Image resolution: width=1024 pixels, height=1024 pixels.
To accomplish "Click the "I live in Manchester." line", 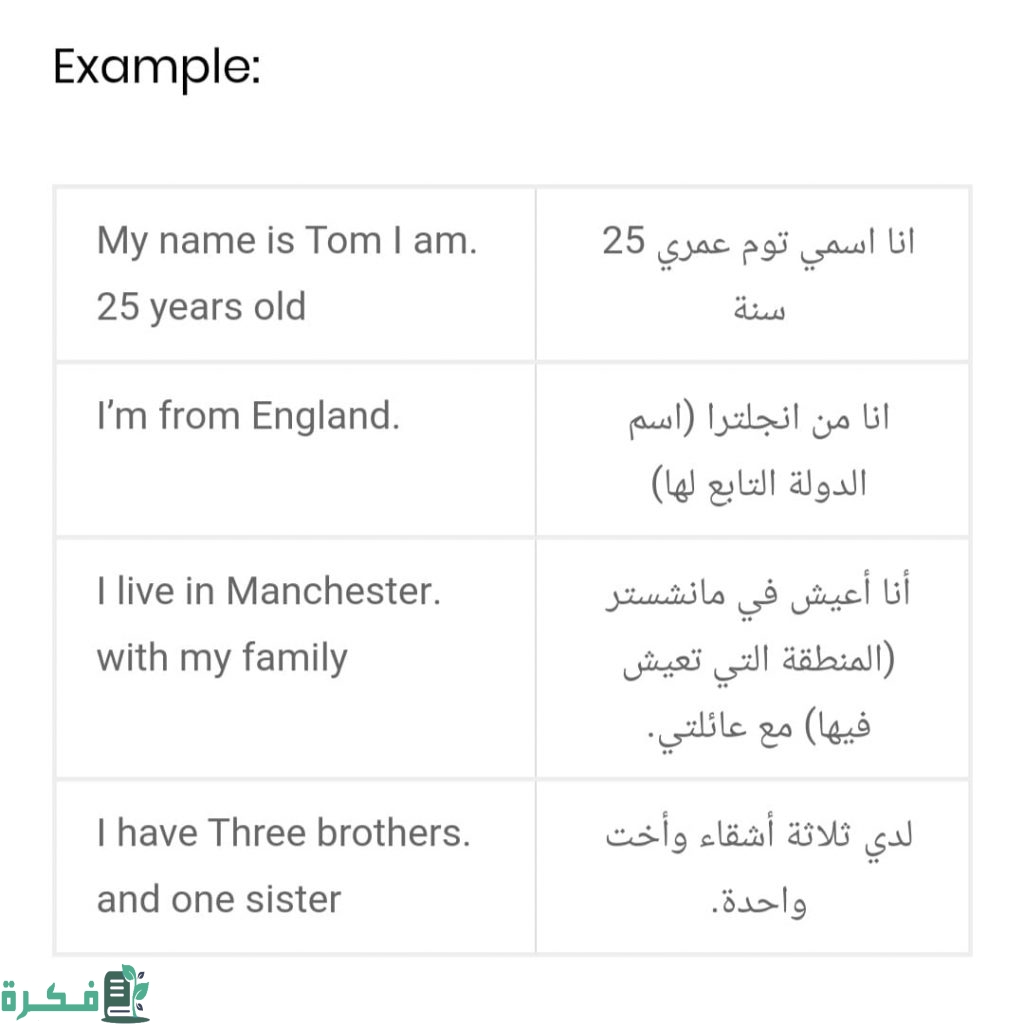I will point(269,590).
